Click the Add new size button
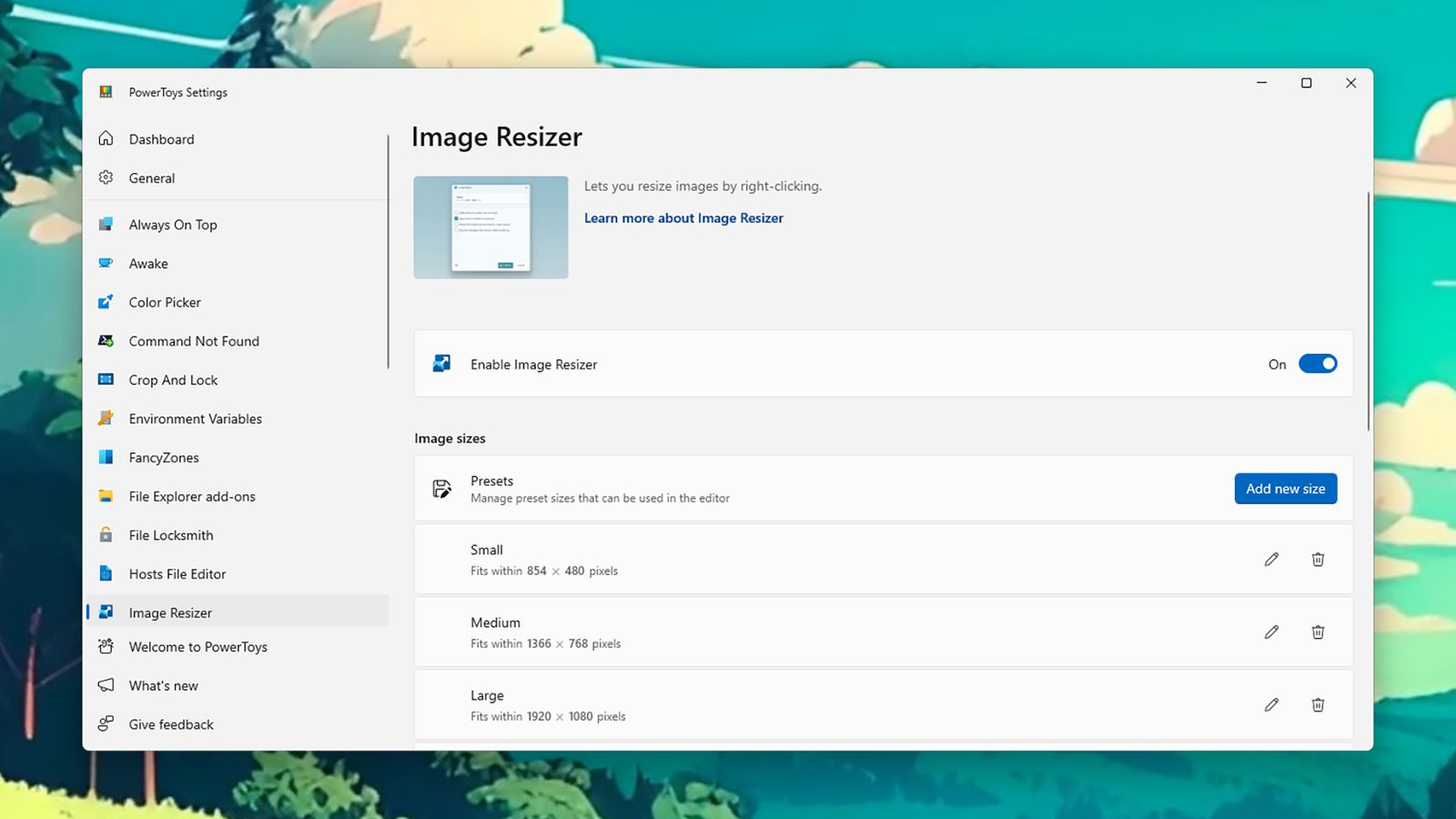 [x=1285, y=489]
